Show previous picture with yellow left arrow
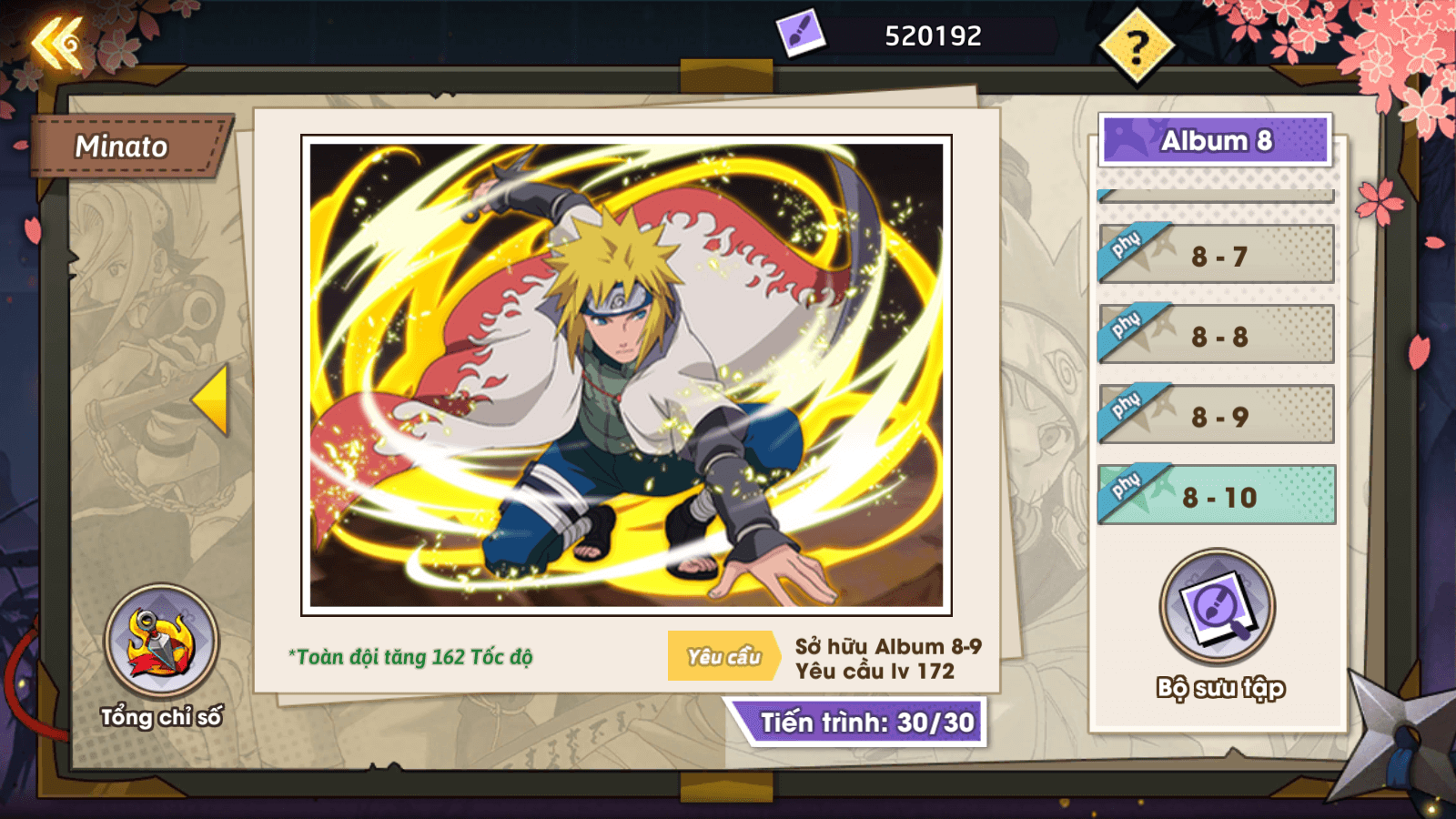Screen dimensions: 1456x819 pos(210,399)
